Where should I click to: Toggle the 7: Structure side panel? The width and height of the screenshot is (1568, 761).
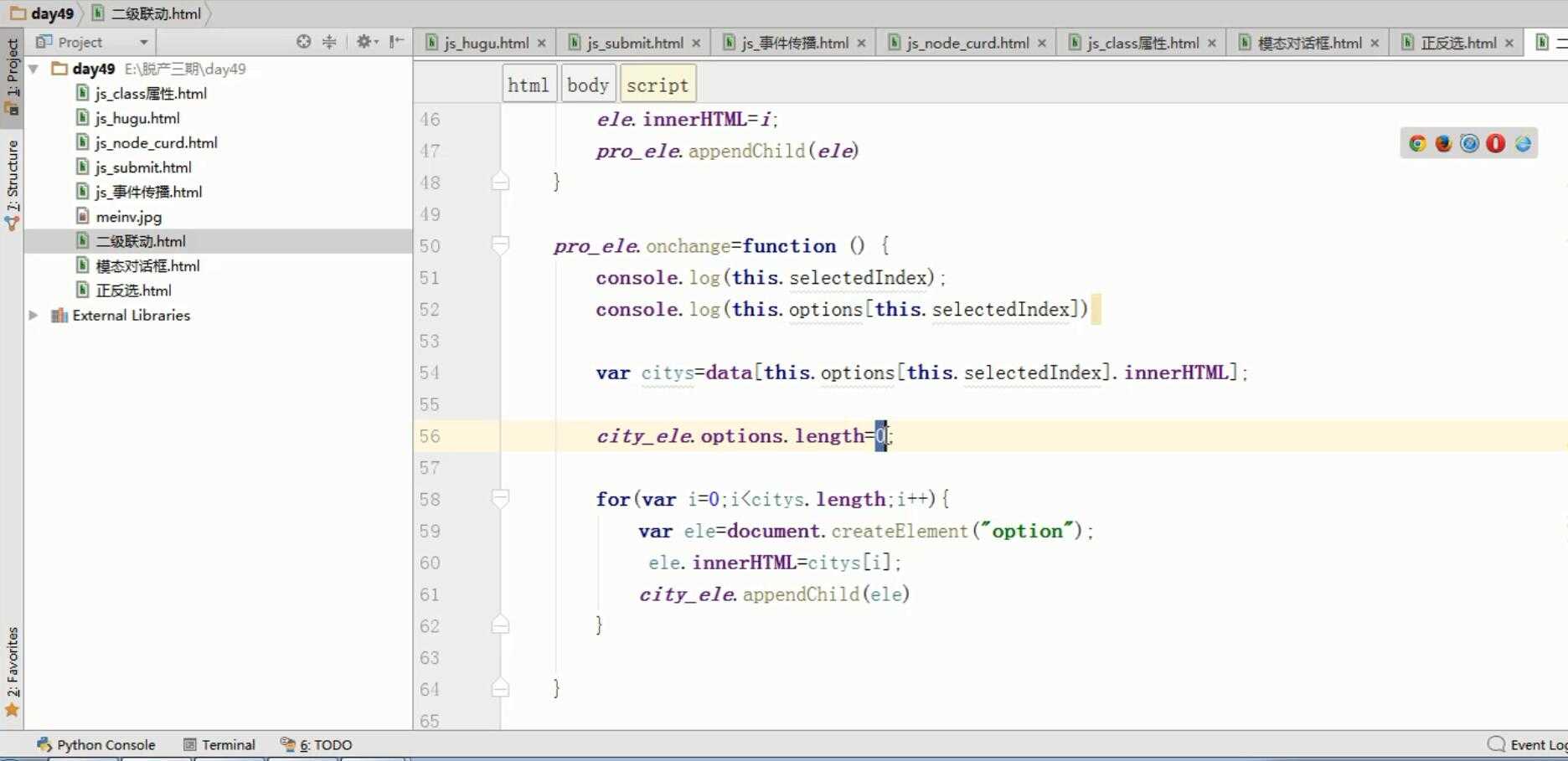tap(12, 184)
